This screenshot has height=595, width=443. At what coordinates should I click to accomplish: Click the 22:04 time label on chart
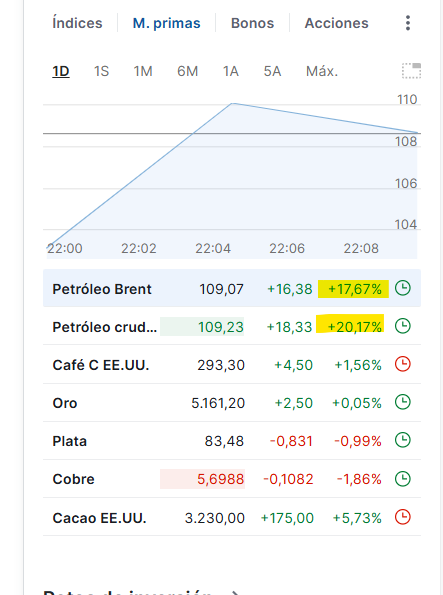213,249
